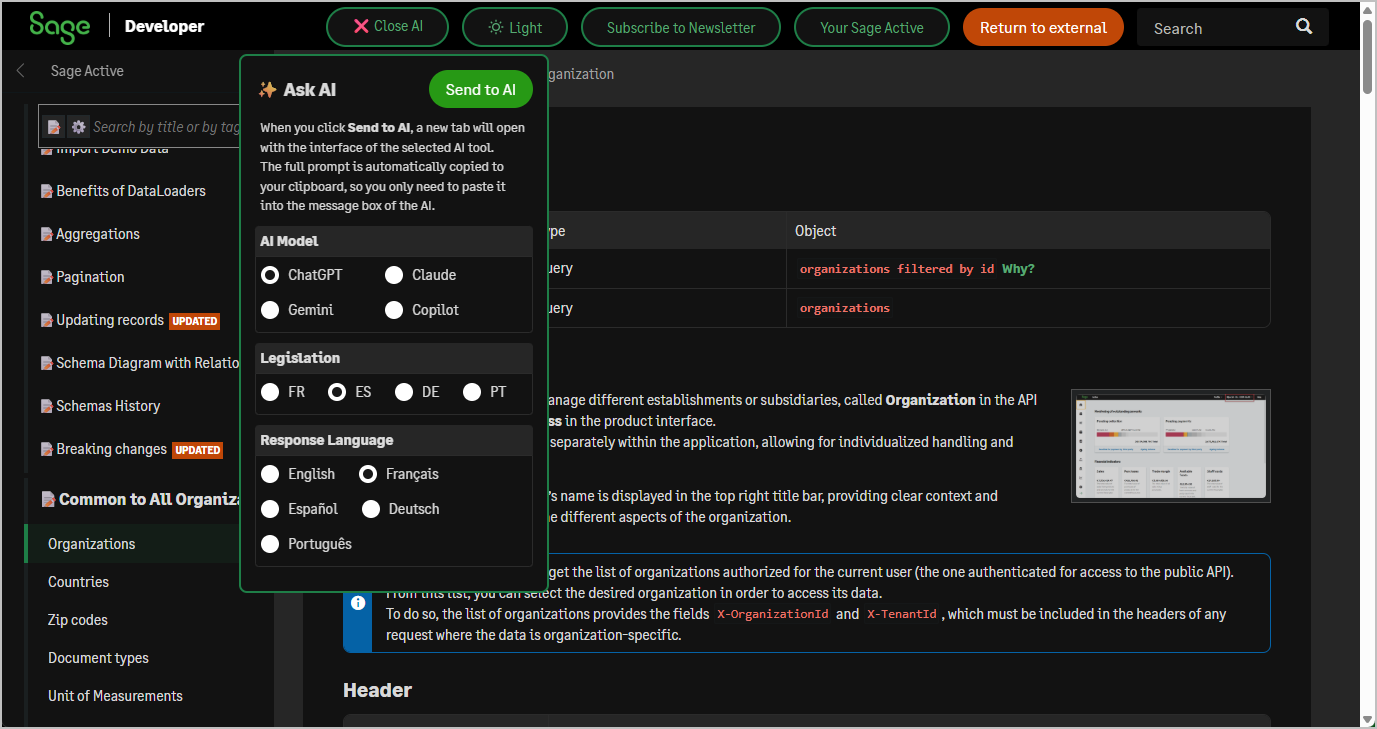Click the Send to AI button

481,89
